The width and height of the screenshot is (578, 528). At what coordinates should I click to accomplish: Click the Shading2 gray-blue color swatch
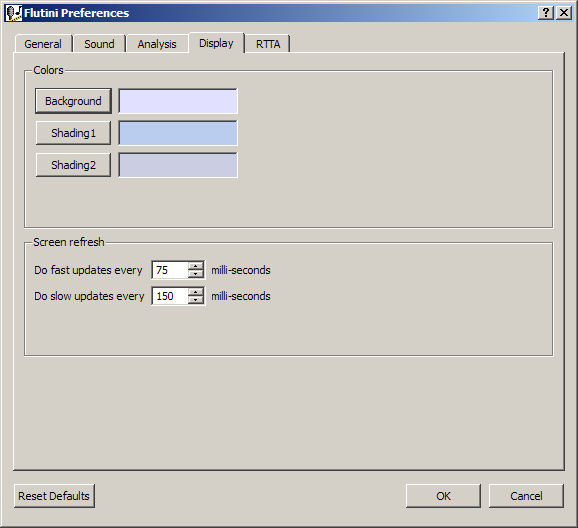coord(178,165)
